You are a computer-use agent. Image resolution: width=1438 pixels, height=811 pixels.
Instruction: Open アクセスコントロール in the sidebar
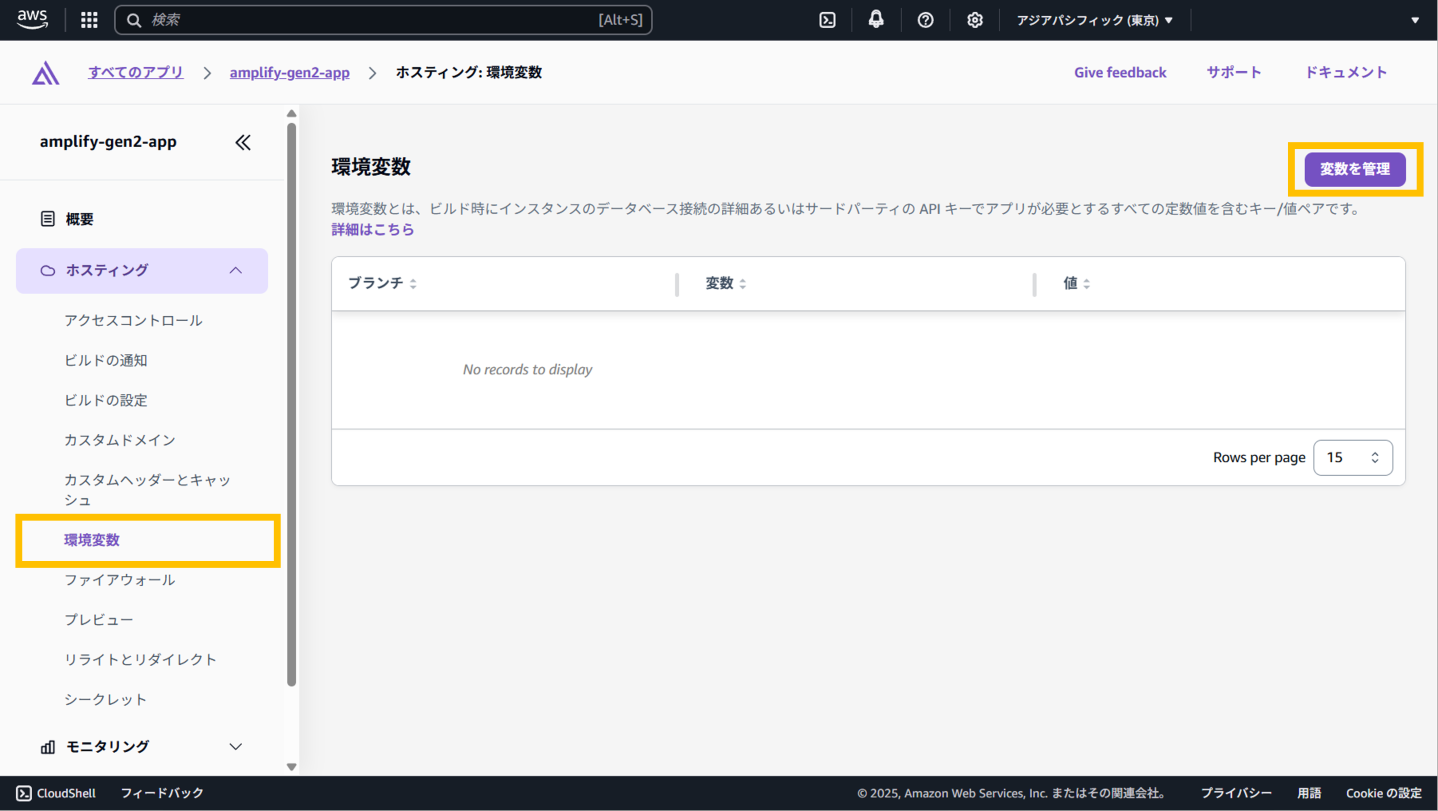(133, 320)
